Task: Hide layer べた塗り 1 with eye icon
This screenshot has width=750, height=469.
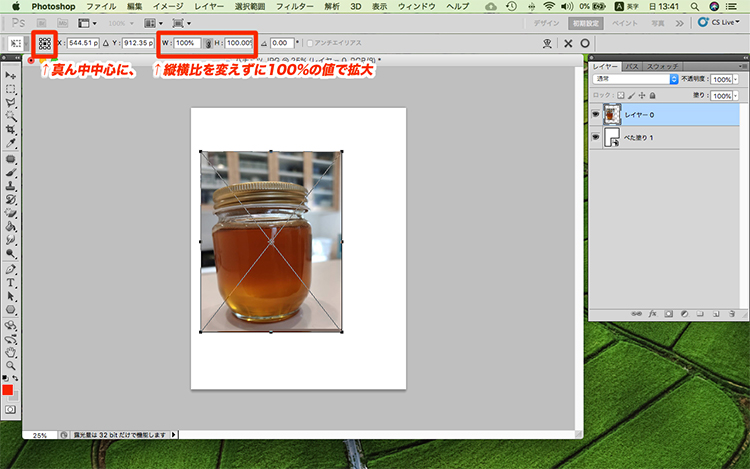Action: 596,137
